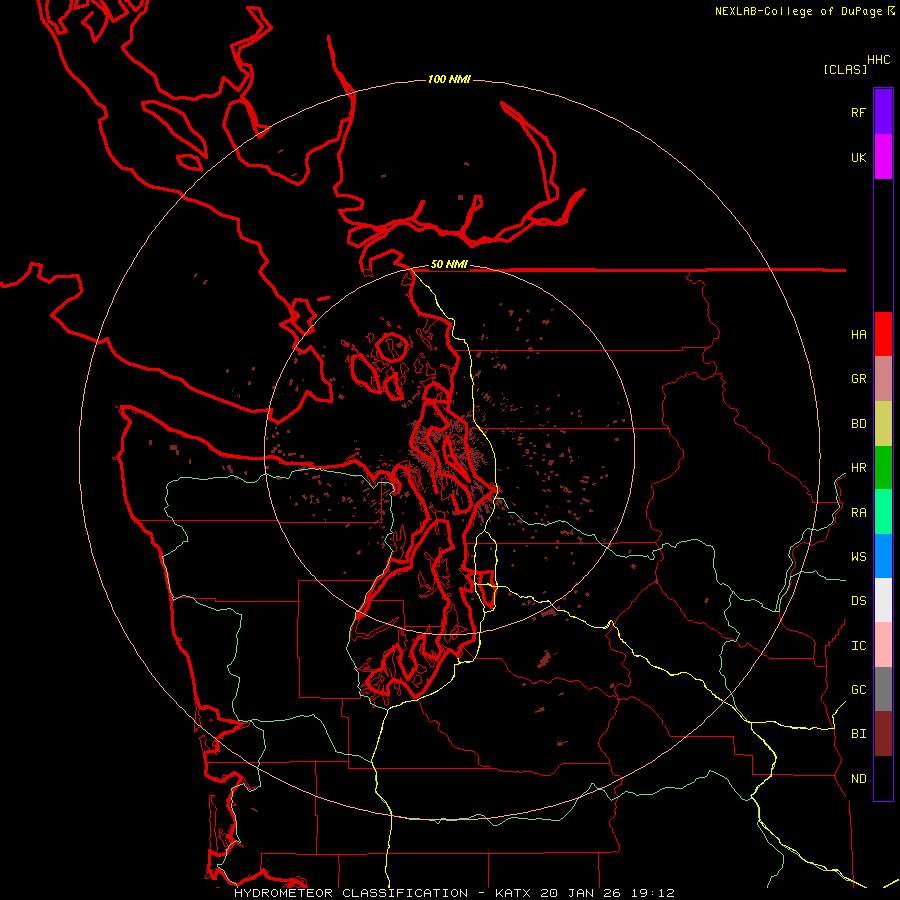Click the 19:12 timestamp
The image size is (900, 900).
(x=652, y=893)
